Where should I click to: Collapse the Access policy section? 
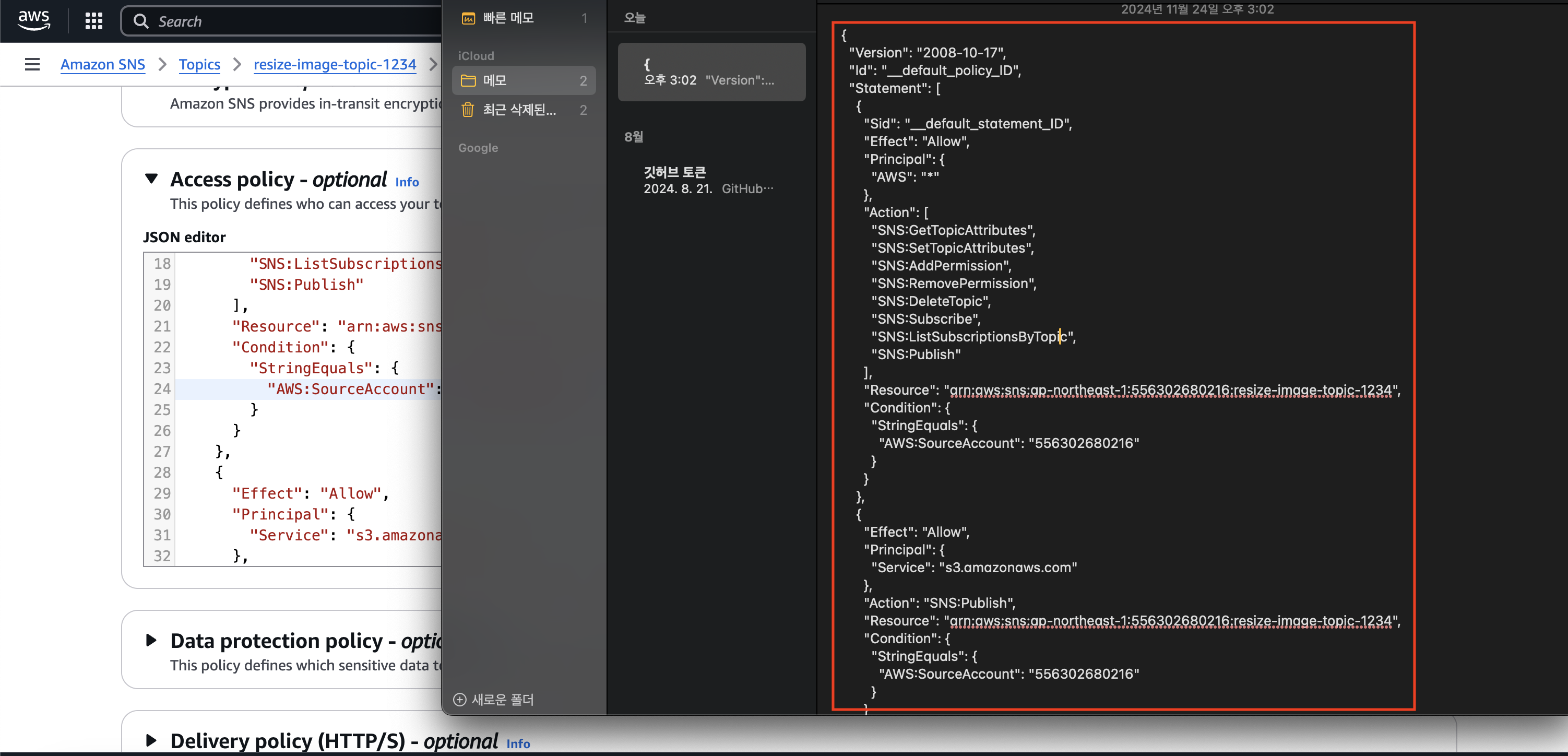click(x=151, y=179)
